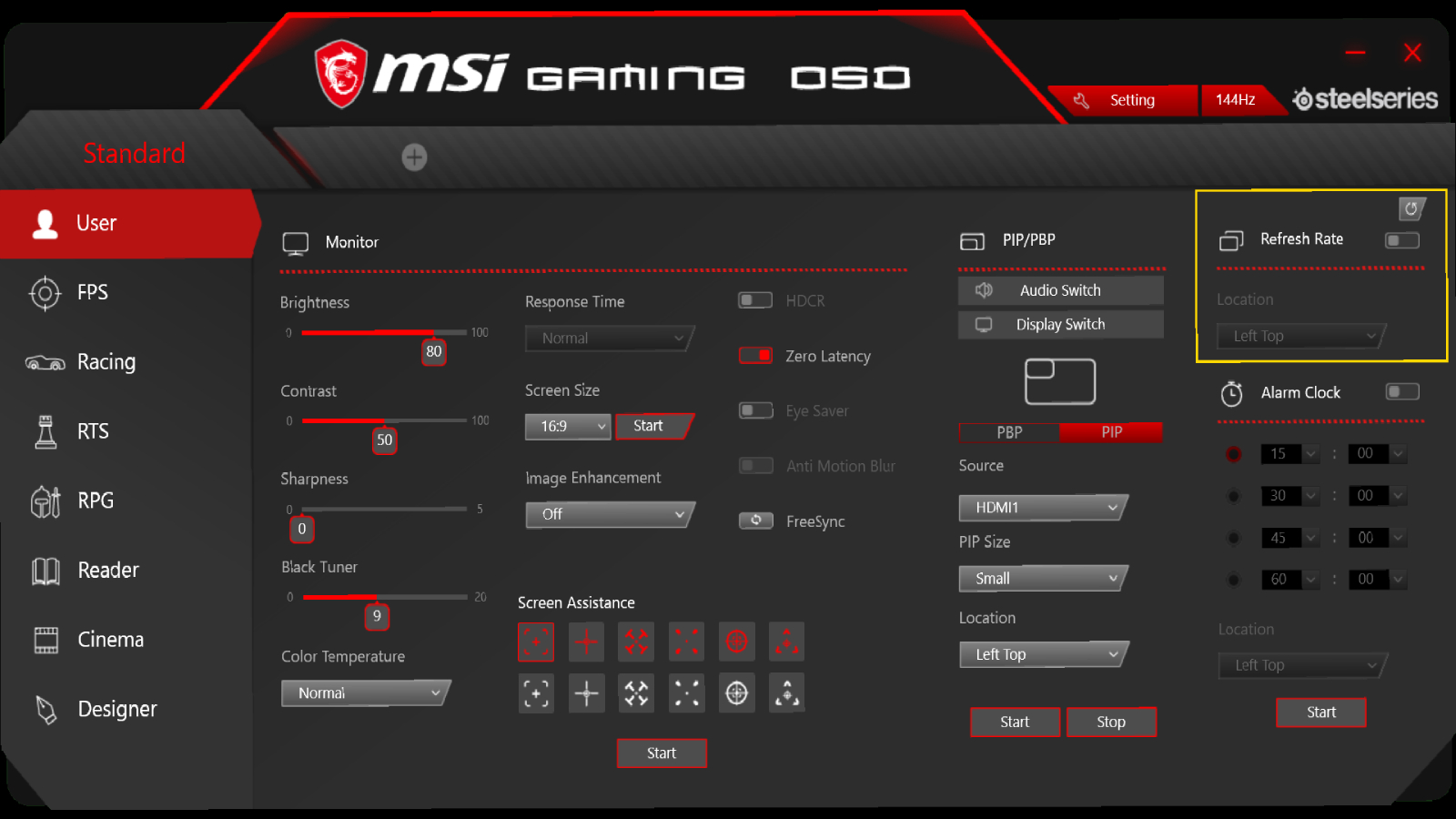Select the 15 minute alarm radio button
Image resolution: width=1456 pixels, height=819 pixels.
click(x=1233, y=453)
